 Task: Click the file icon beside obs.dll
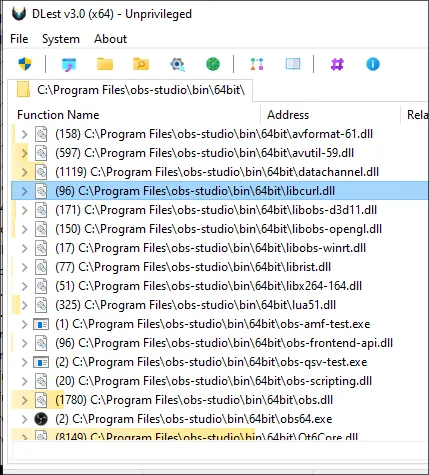pyautogui.click(x=41, y=400)
